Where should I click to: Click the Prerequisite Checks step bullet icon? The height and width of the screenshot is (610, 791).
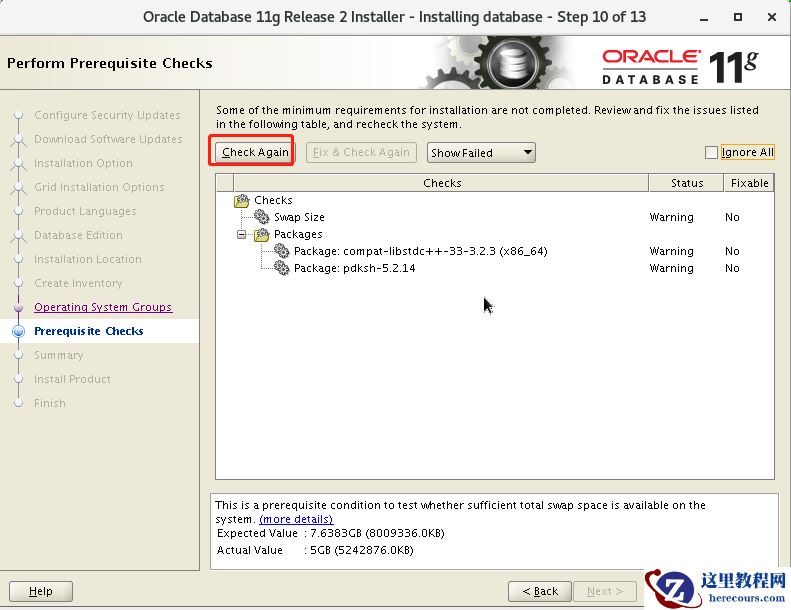[19, 331]
